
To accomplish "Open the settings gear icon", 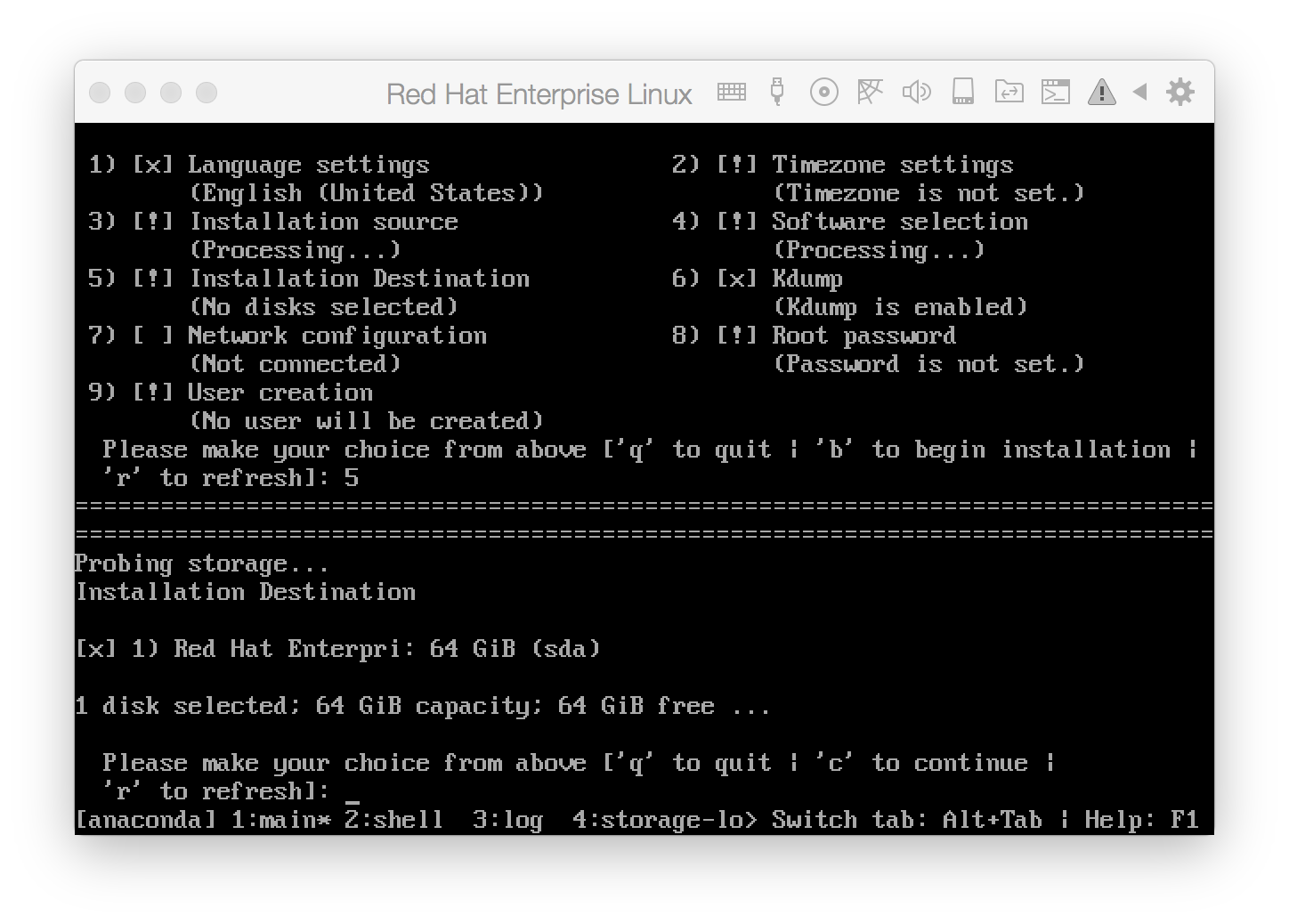I will pos(1180,92).
